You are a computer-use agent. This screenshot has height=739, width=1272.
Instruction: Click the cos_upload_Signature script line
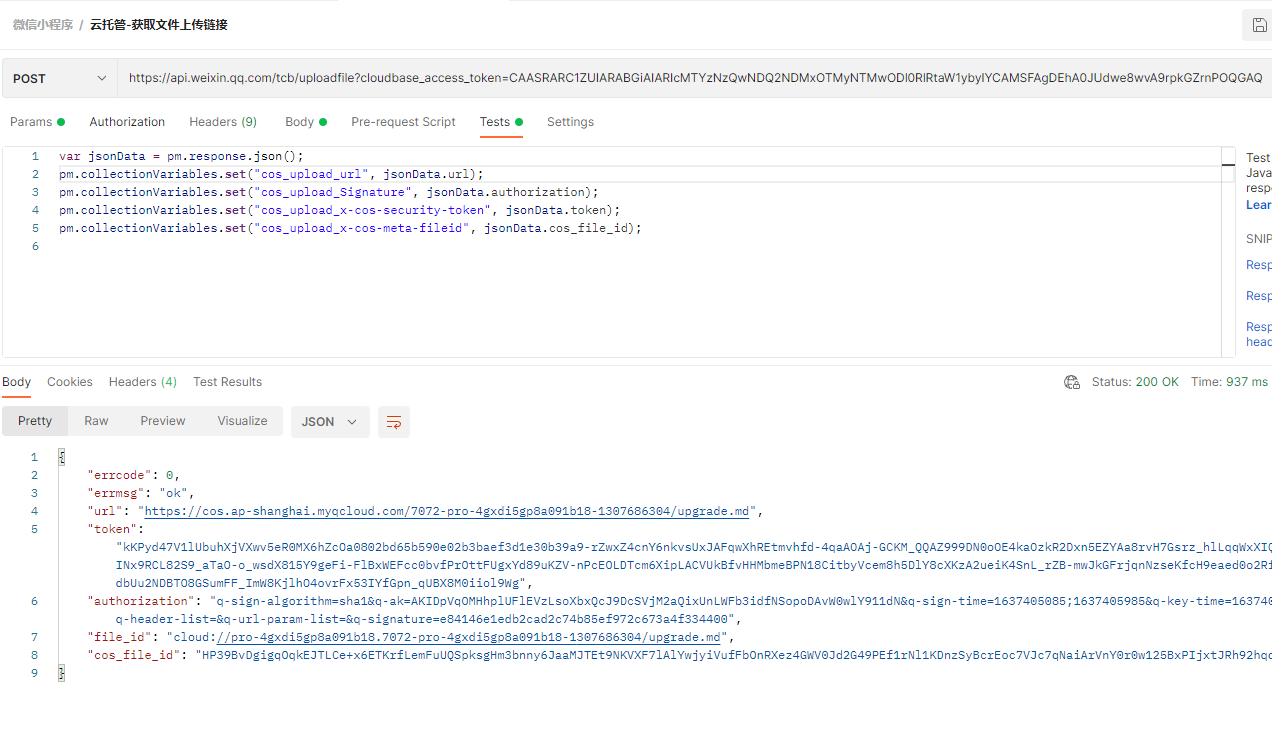(x=329, y=192)
